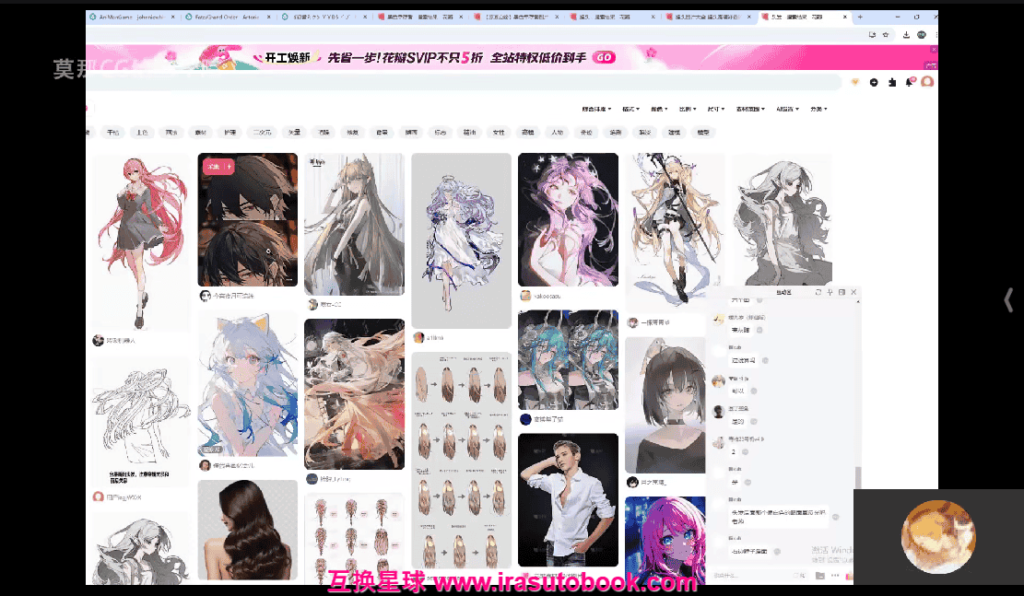The image size is (1024, 596).
Task: Open the orange VIP heart icon in site header
Action: point(855,82)
